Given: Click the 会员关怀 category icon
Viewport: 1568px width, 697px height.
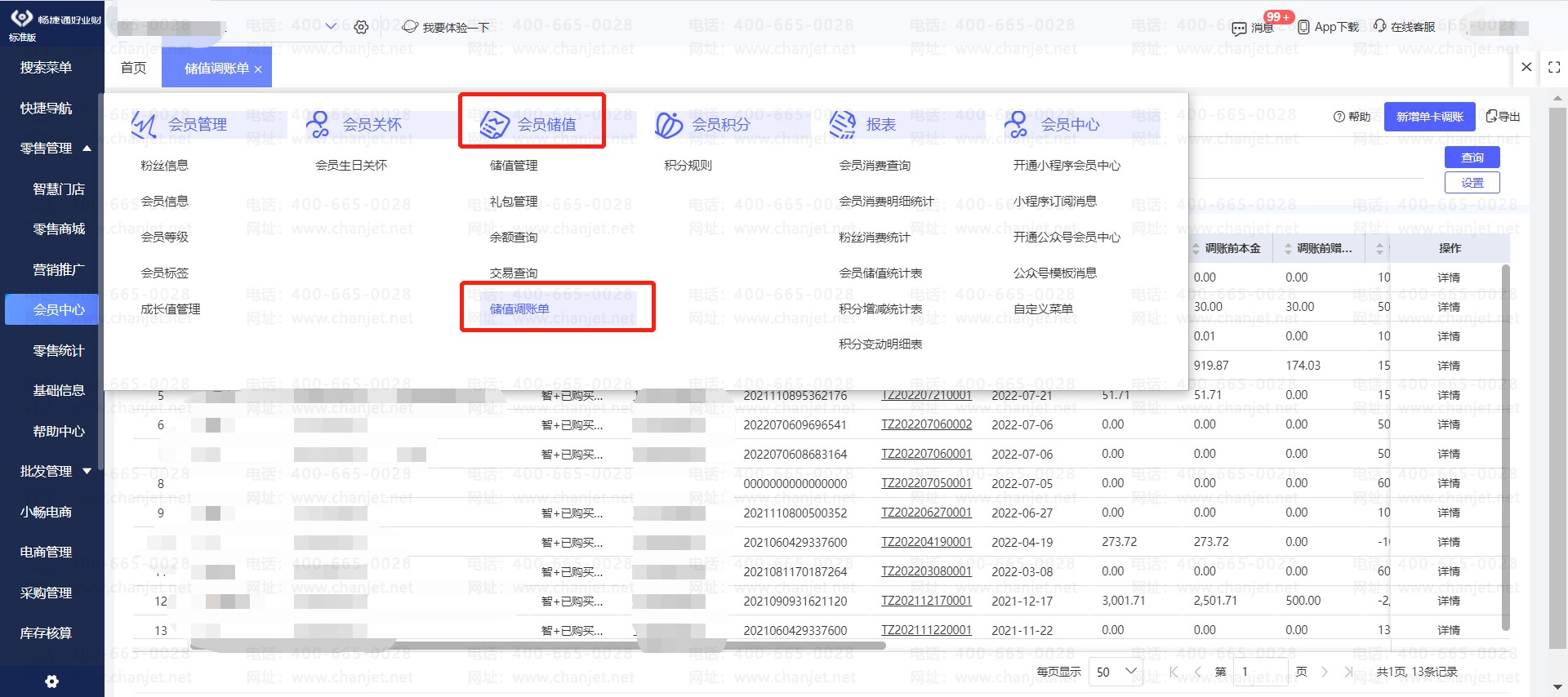Looking at the screenshot, I should (318, 124).
